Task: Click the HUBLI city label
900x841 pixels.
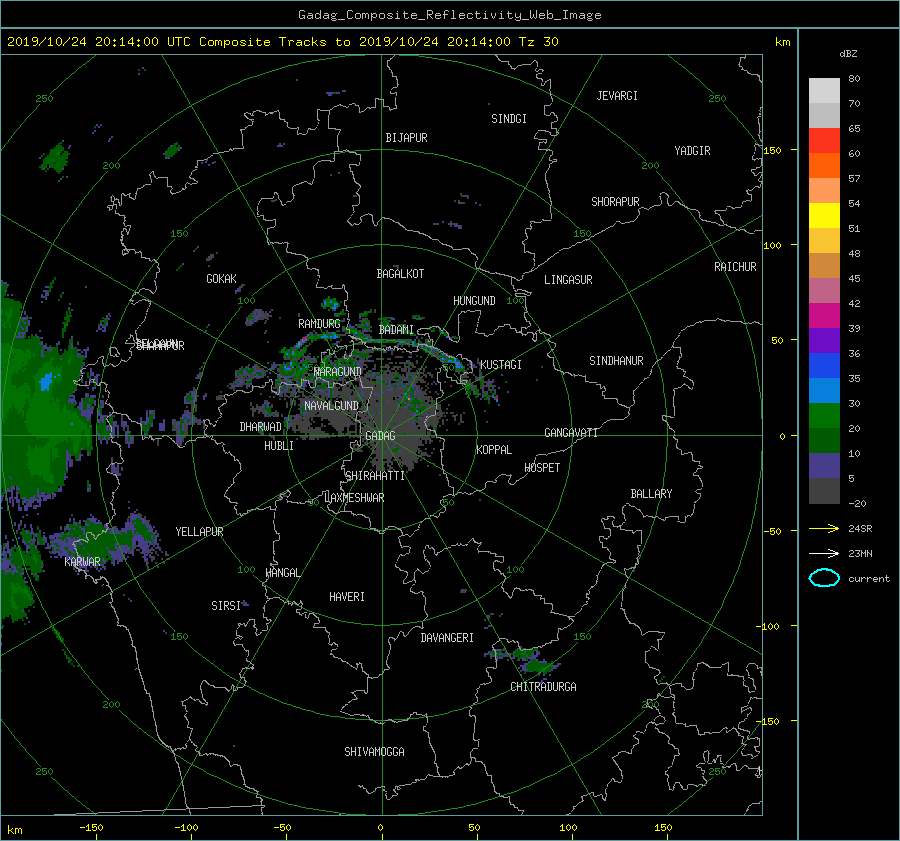Action: point(279,446)
